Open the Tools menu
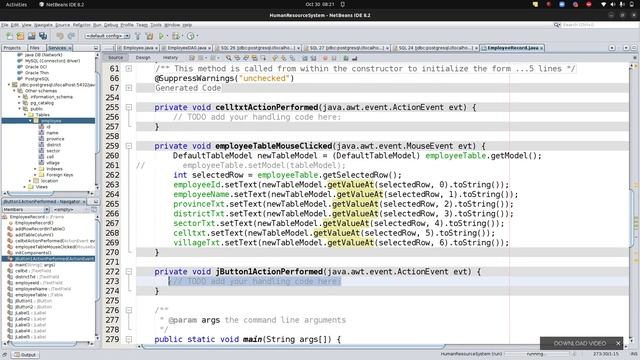The image size is (640, 360). coord(156,25)
